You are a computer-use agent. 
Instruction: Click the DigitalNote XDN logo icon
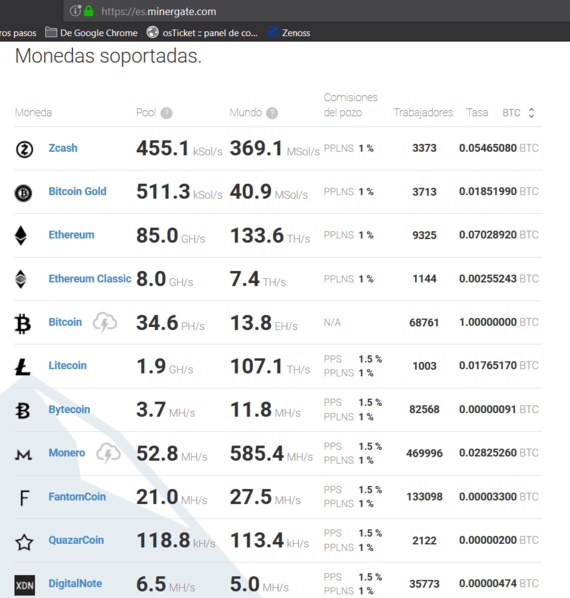point(25,585)
